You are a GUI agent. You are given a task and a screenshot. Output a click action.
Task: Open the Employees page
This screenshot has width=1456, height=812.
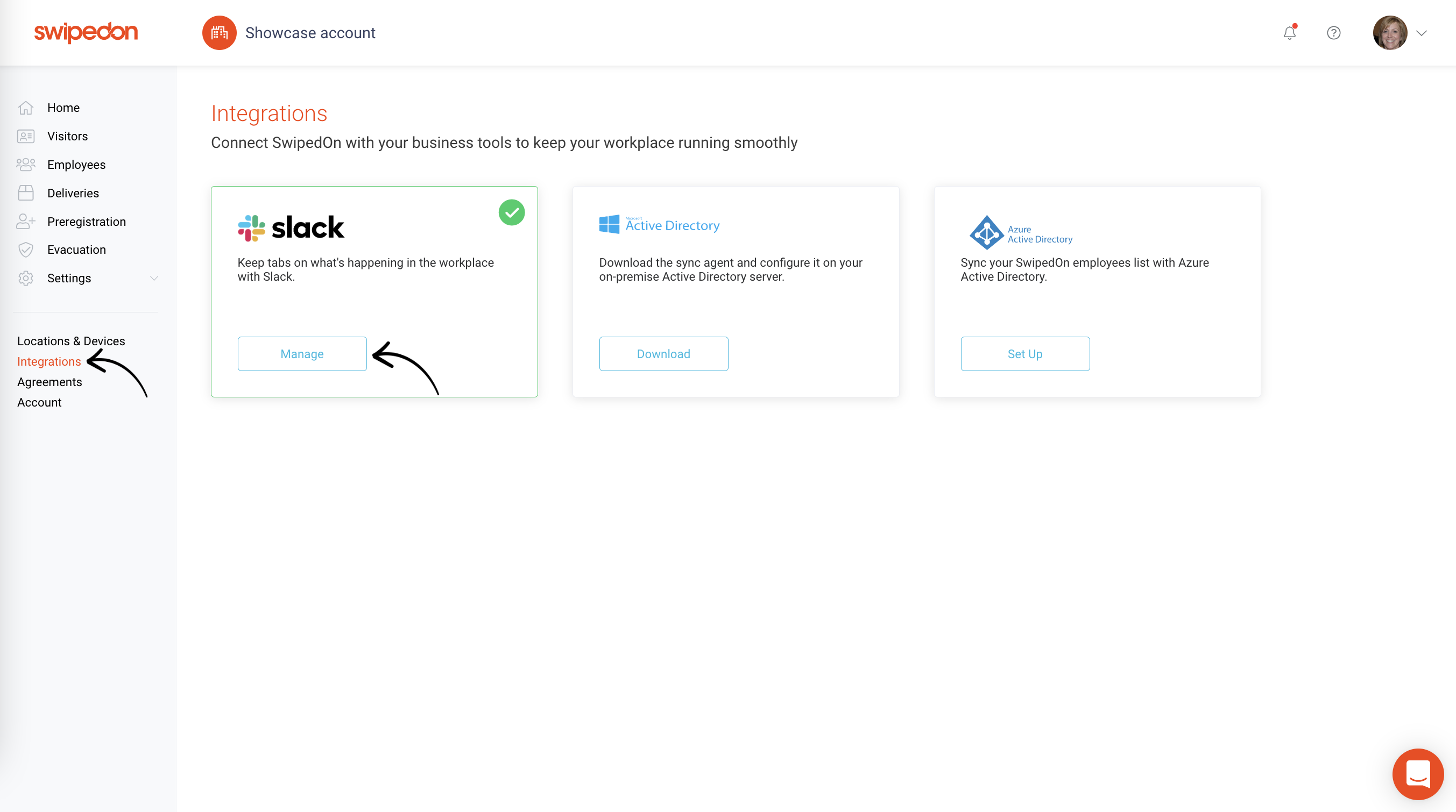(x=76, y=165)
